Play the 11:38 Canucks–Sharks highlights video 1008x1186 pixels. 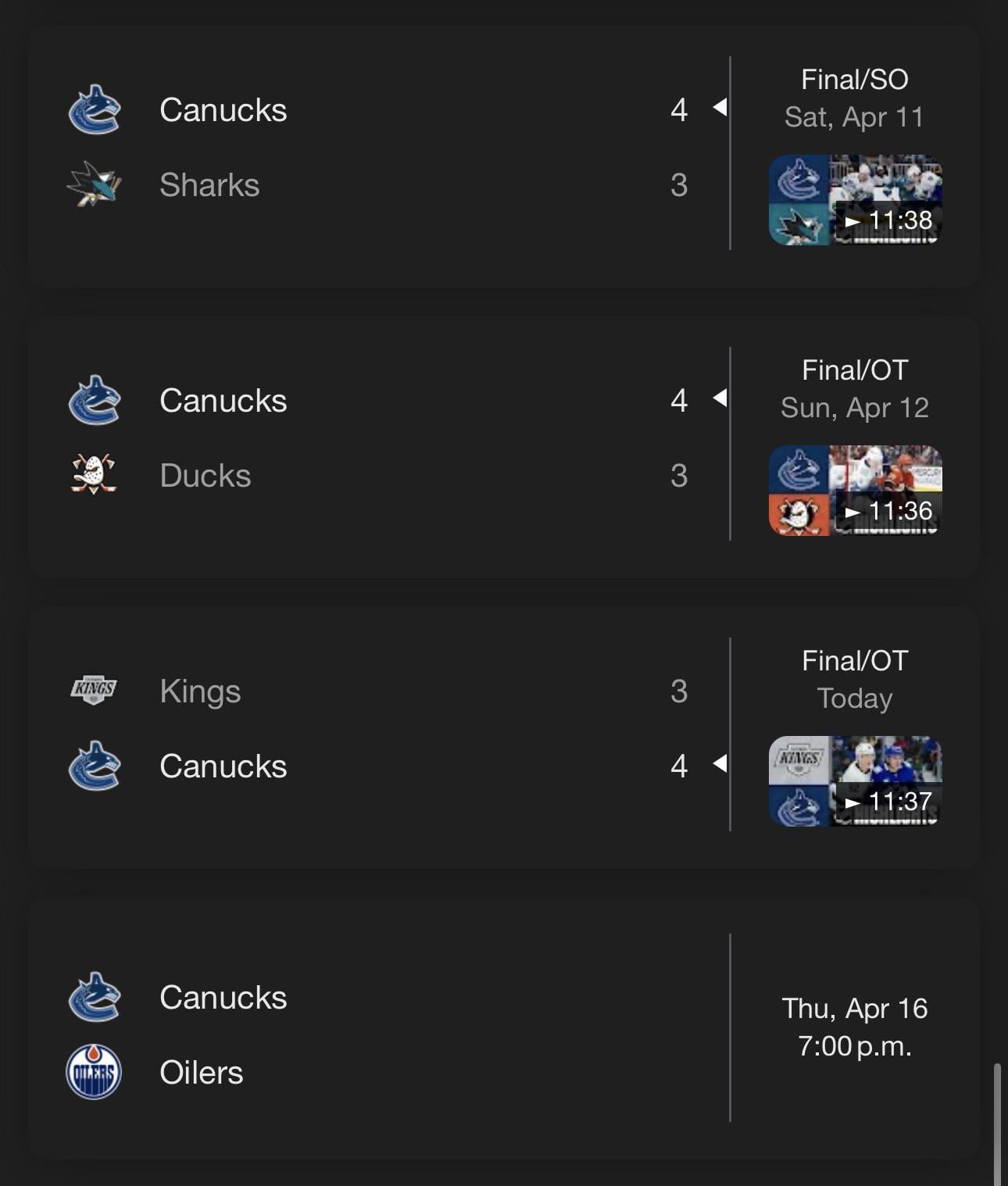point(855,200)
